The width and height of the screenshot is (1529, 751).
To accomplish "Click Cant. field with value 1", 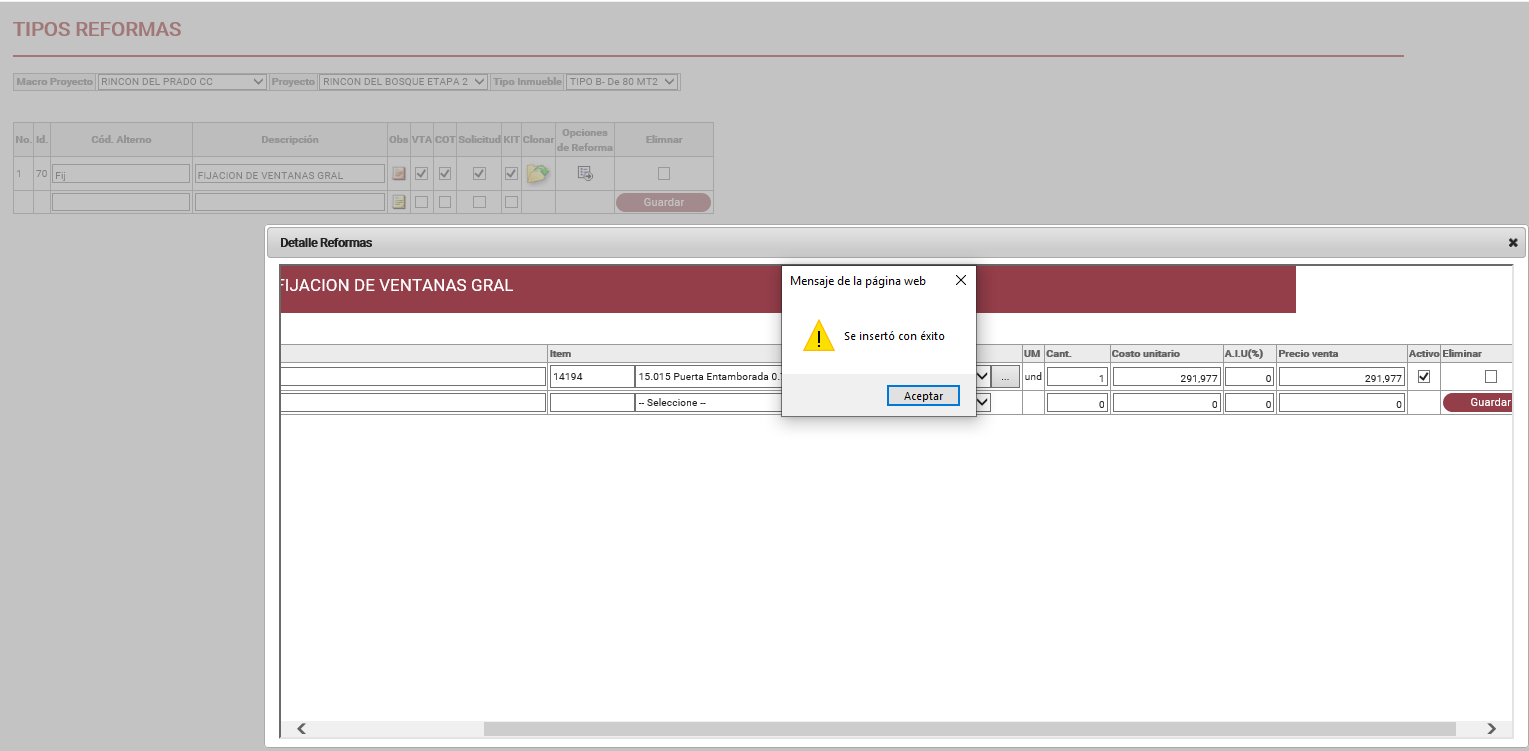I will coord(1077,377).
